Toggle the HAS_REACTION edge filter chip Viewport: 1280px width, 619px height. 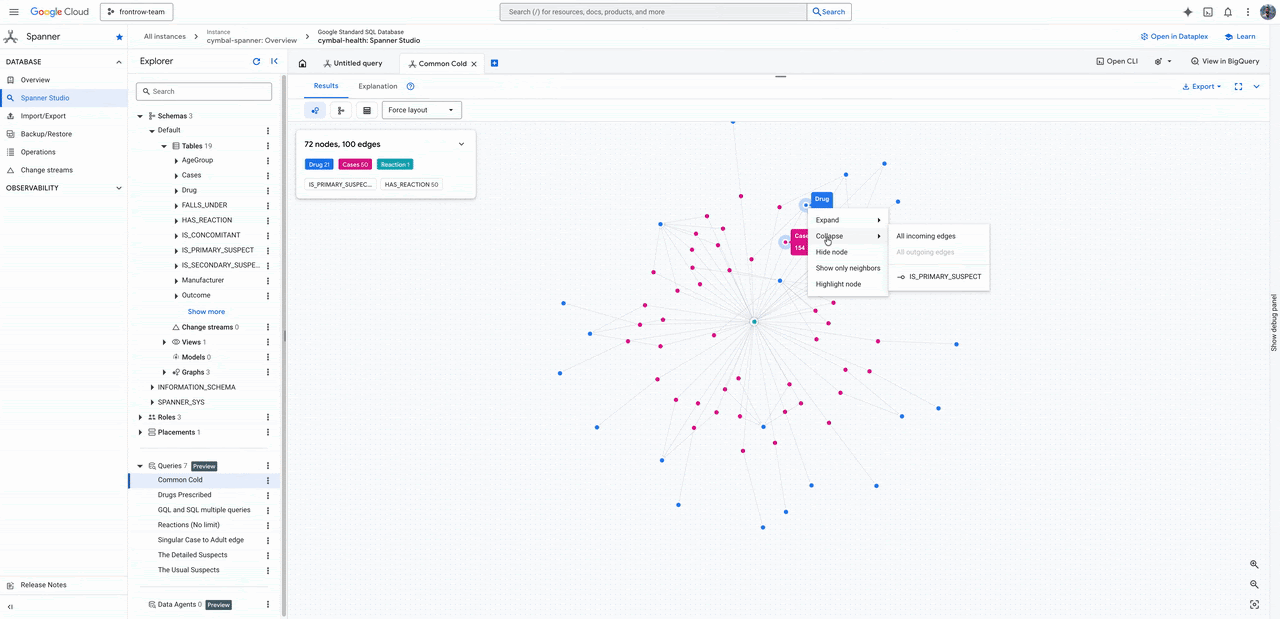click(x=412, y=184)
